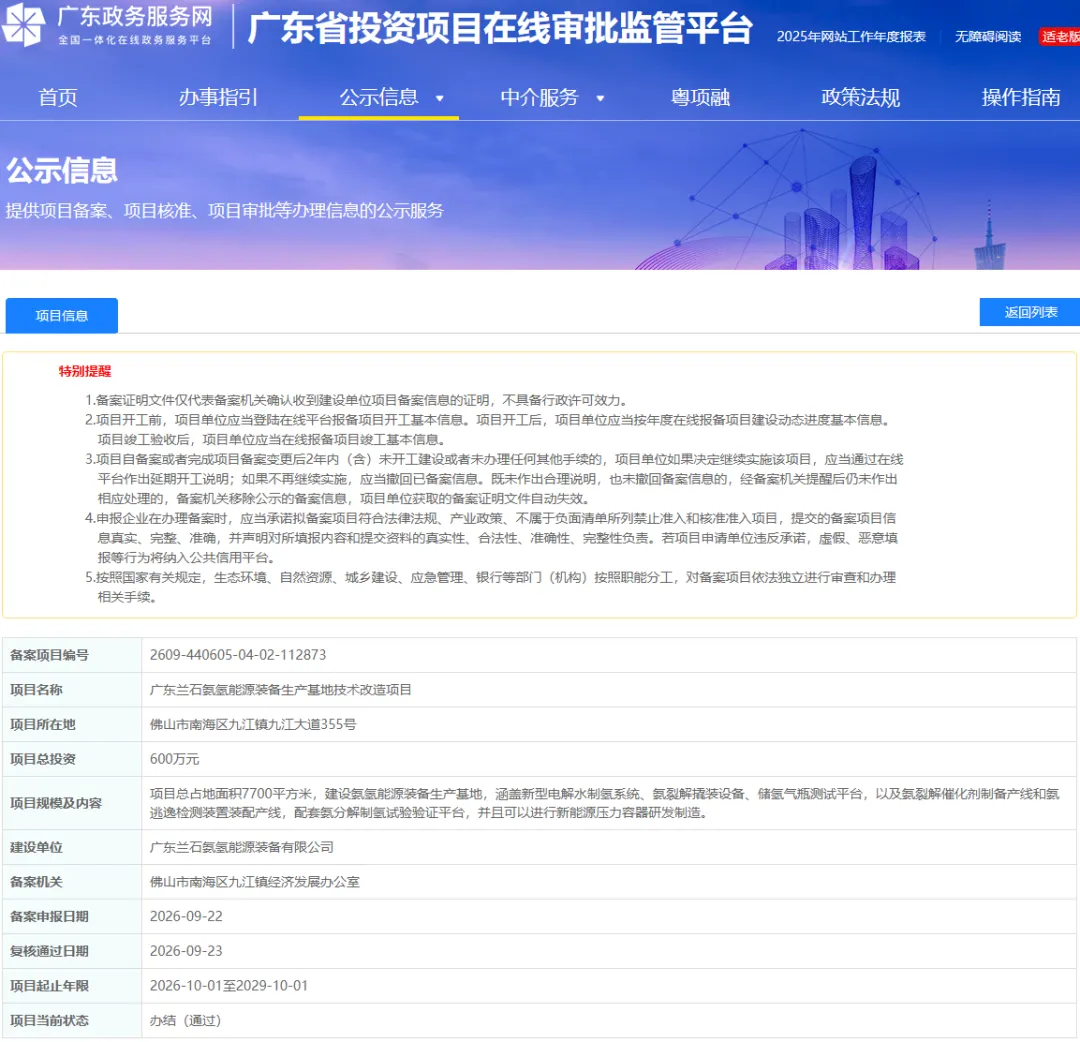Expand the 中介服务 dropdown arrow
Viewport: 1080px width, 1042px height.
click(600, 98)
